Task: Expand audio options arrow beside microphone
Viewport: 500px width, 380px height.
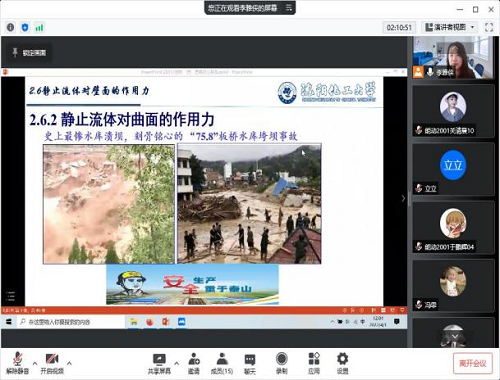Action: pos(35,363)
